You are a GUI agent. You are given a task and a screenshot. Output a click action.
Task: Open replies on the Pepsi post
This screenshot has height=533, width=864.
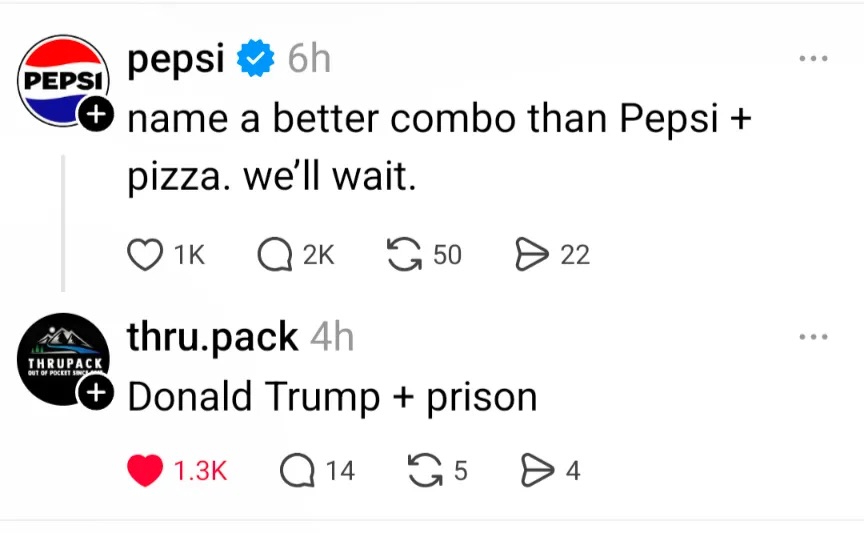point(273,256)
